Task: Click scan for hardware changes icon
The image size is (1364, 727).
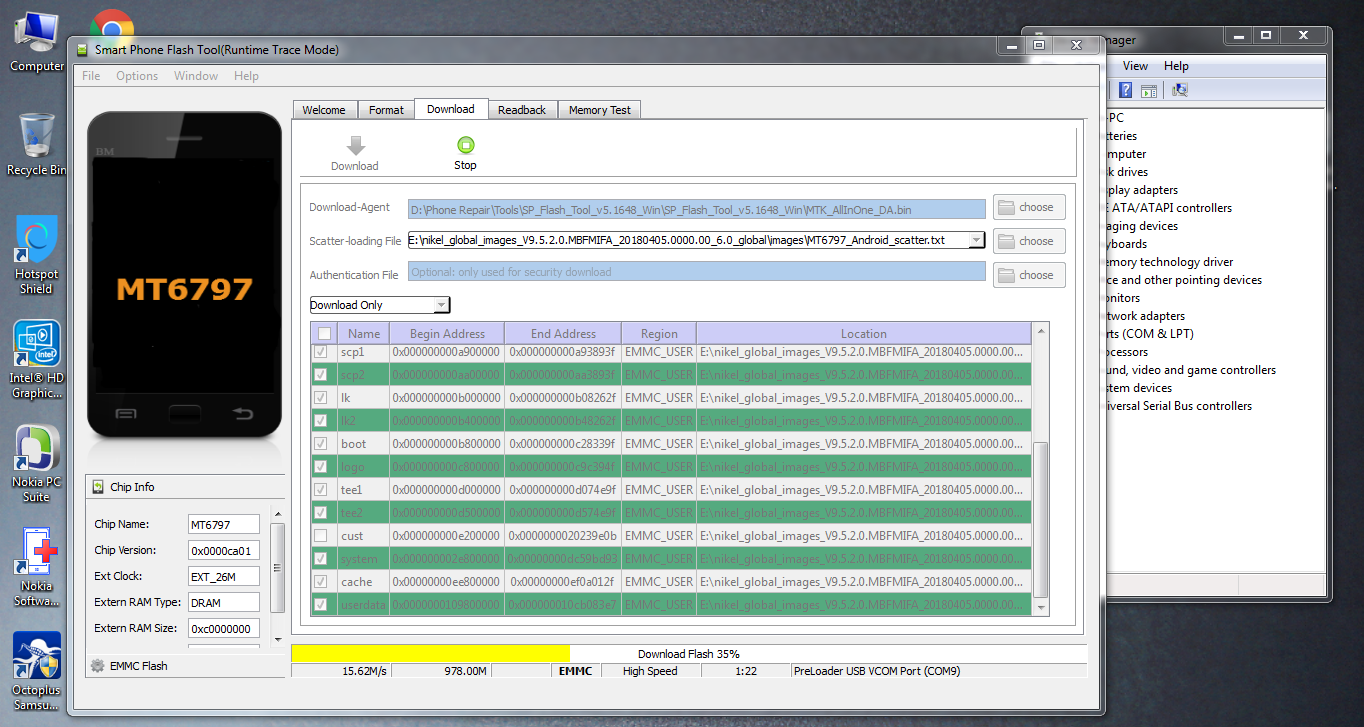Action: tap(1179, 91)
